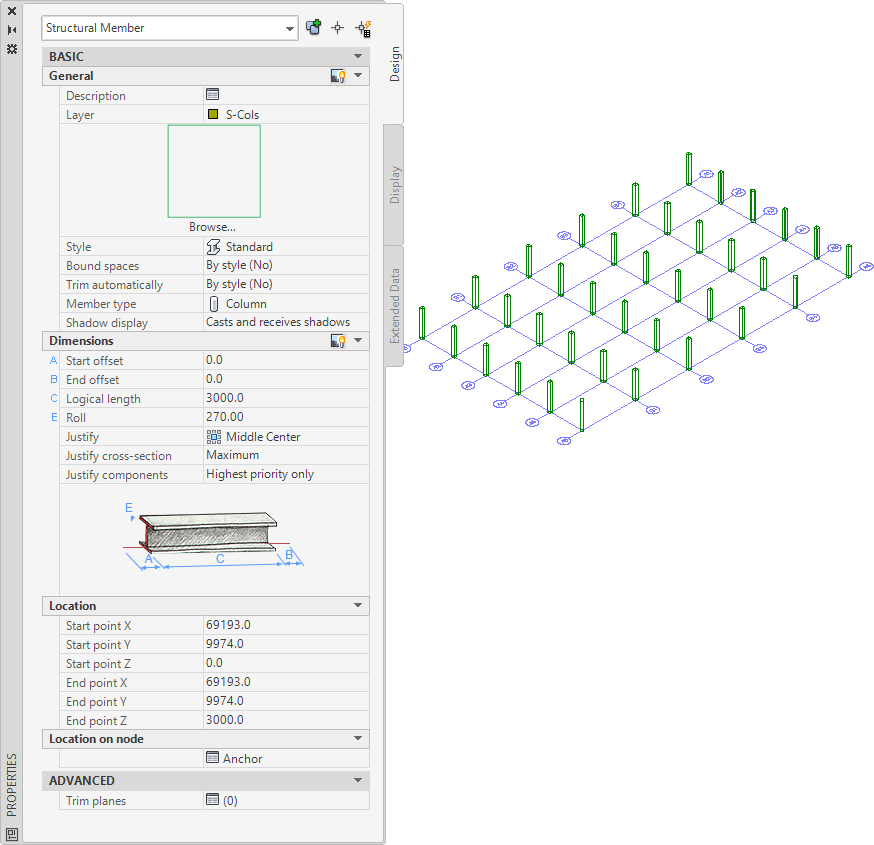This screenshot has width=874, height=845.
Task: Open Trim planes worksheet icon
Action: [x=212, y=799]
